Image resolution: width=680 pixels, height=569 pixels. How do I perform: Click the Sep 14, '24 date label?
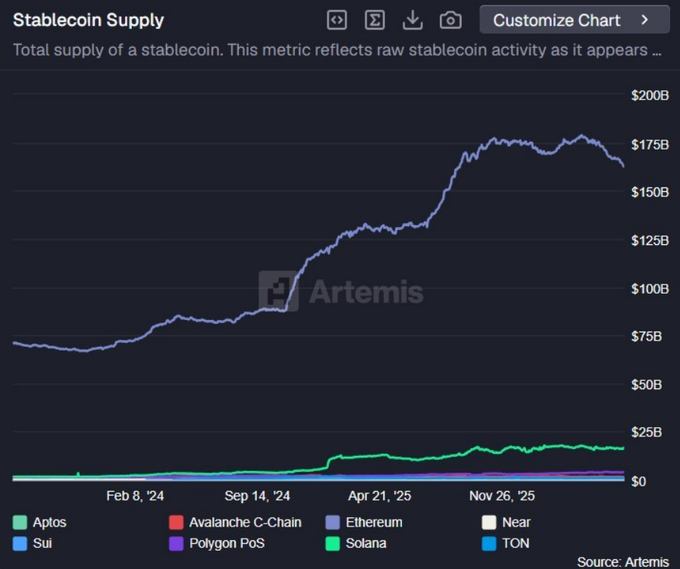[257, 496]
